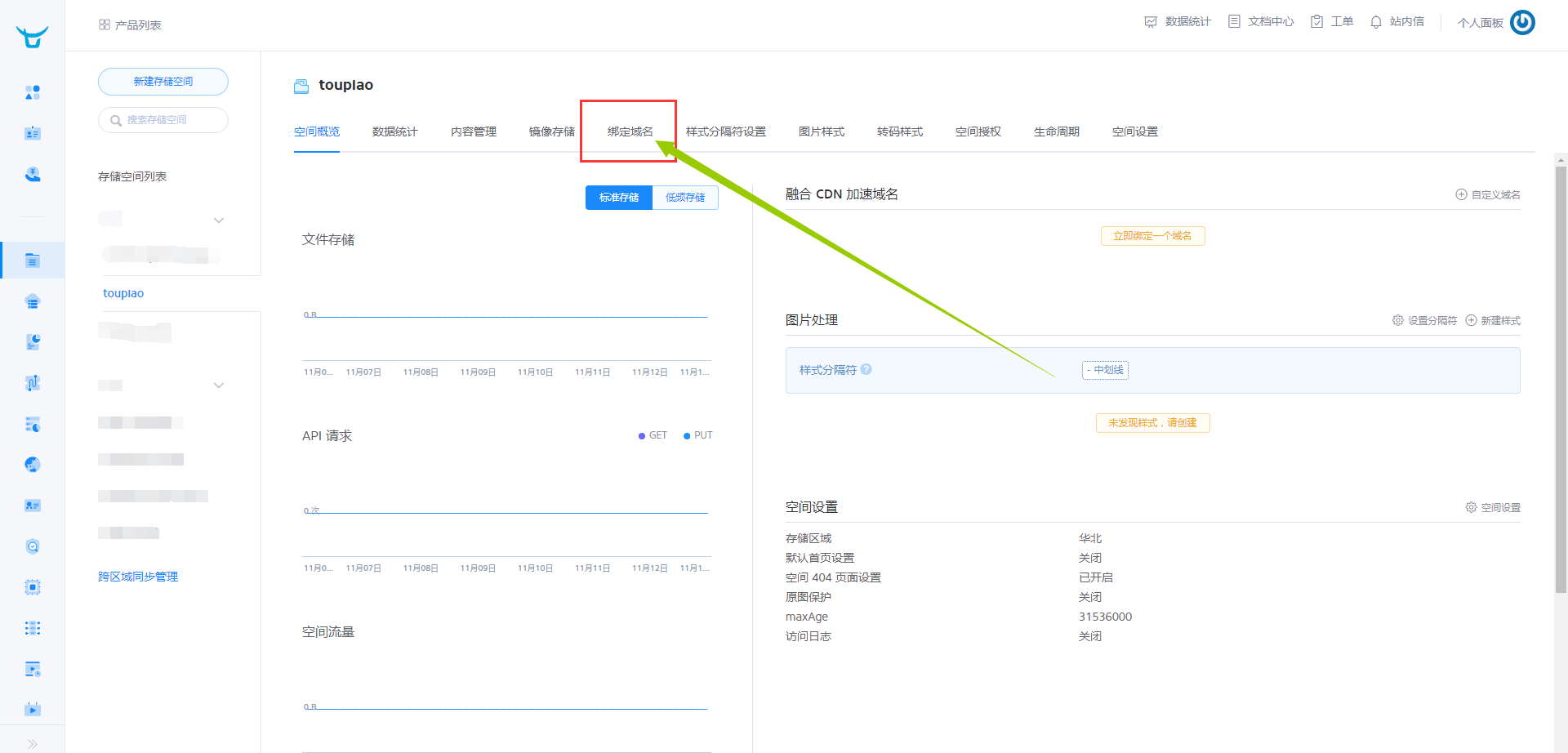Open the server with pie chart sidebar icon
The height and width of the screenshot is (753, 1568).
[33, 424]
